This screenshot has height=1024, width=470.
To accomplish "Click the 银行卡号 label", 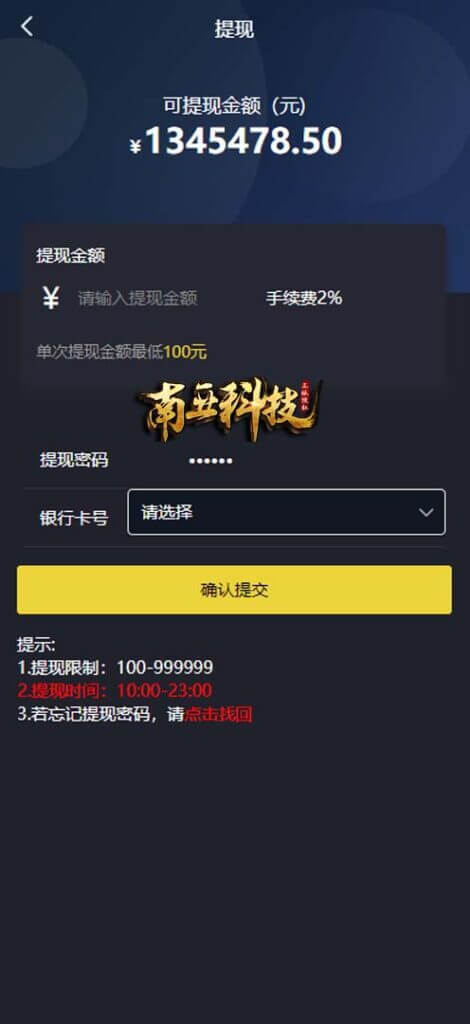I will [74, 519].
